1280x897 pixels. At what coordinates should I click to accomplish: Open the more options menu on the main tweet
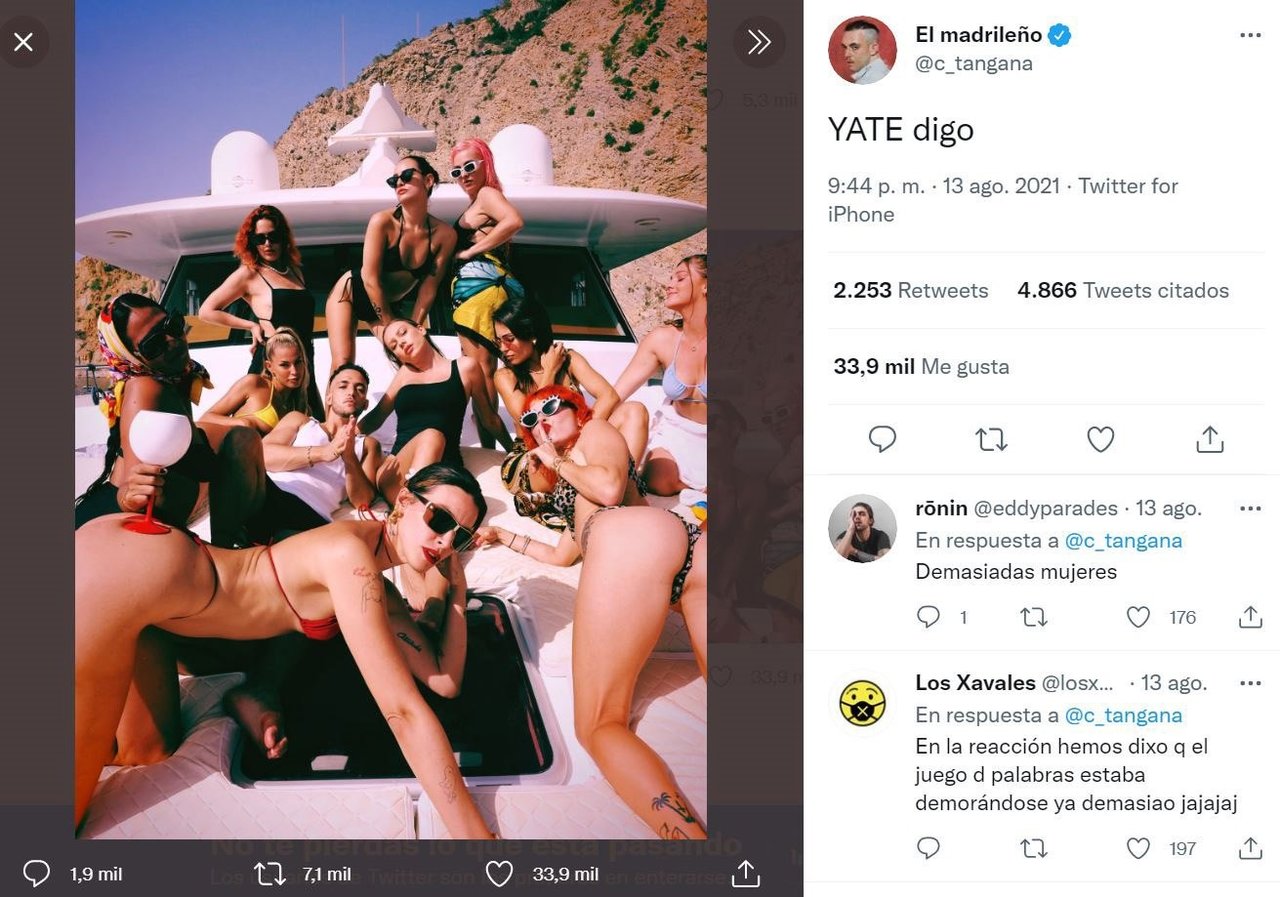pyautogui.click(x=1250, y=35)
